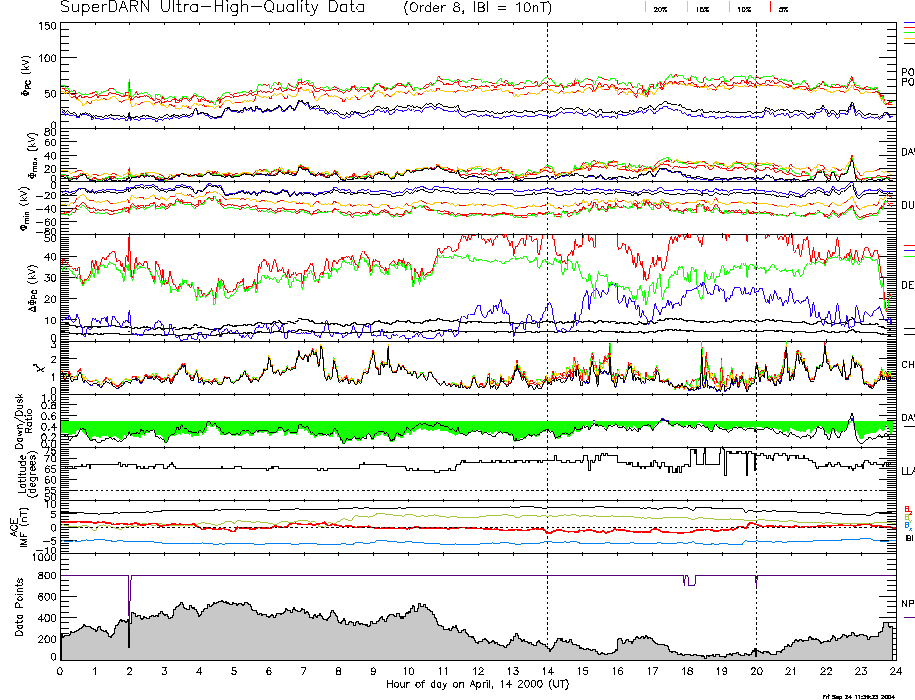This screenshot has width=915, height=700.
Task: Click the 150 tick on the top panel
Action: 49,25
